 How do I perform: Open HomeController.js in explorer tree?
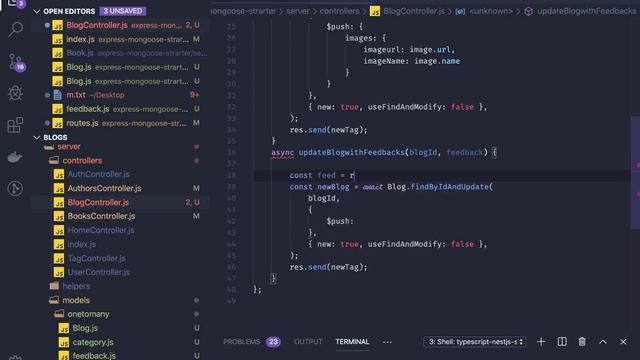click(101, 230)
